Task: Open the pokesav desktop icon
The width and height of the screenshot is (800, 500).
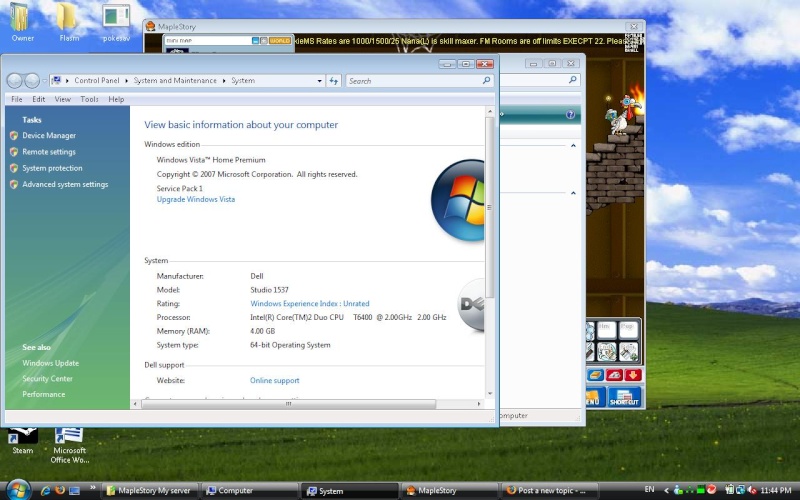Action: (116, 21)
